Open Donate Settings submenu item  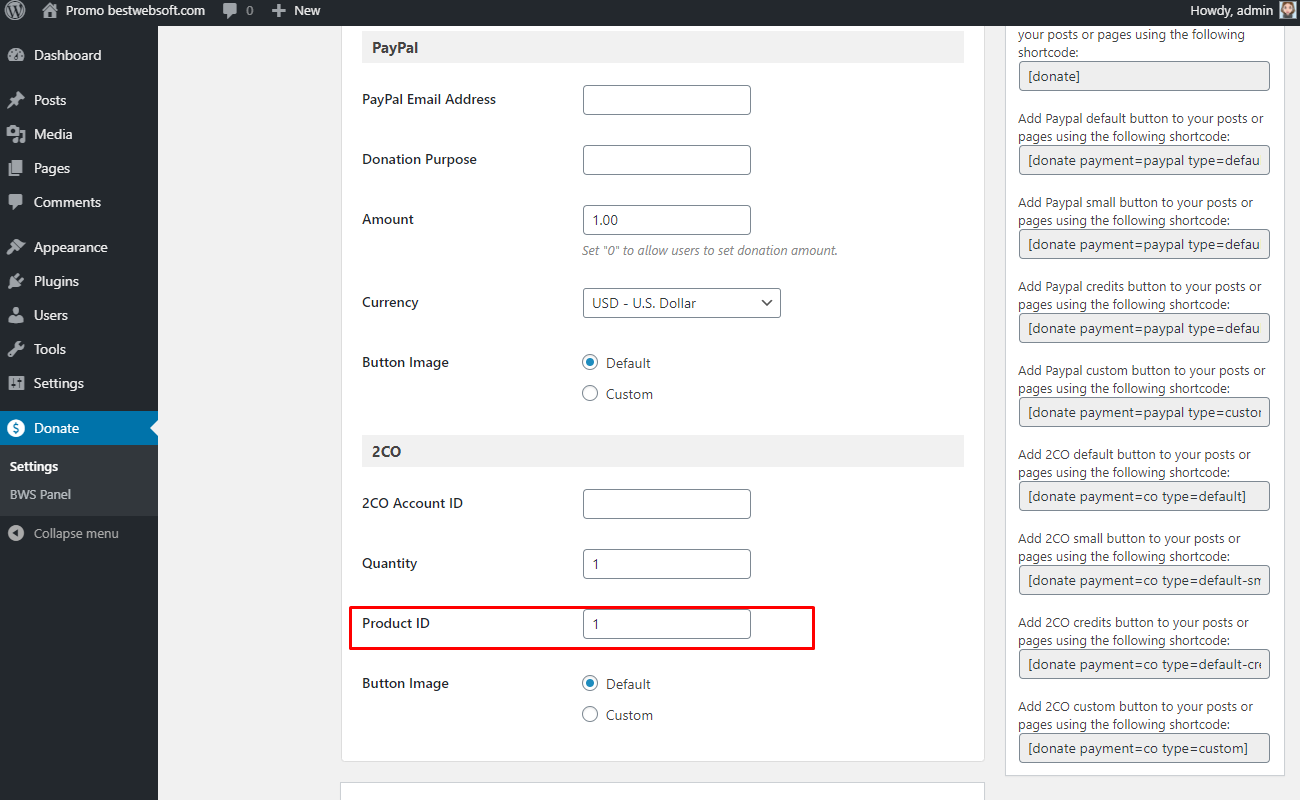tap(34, 466)
